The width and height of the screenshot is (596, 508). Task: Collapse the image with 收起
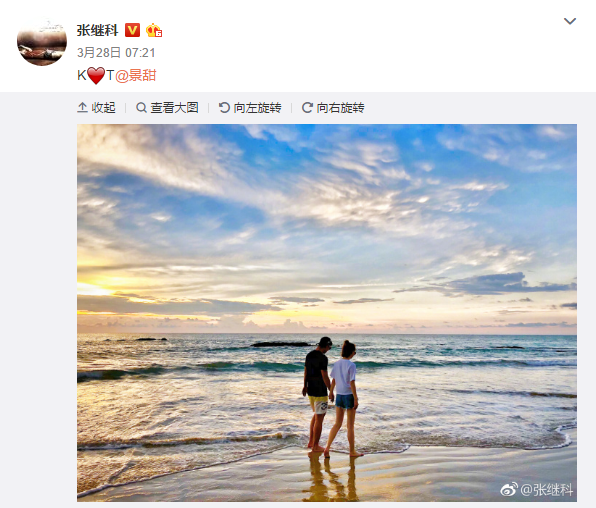point(96,108)
